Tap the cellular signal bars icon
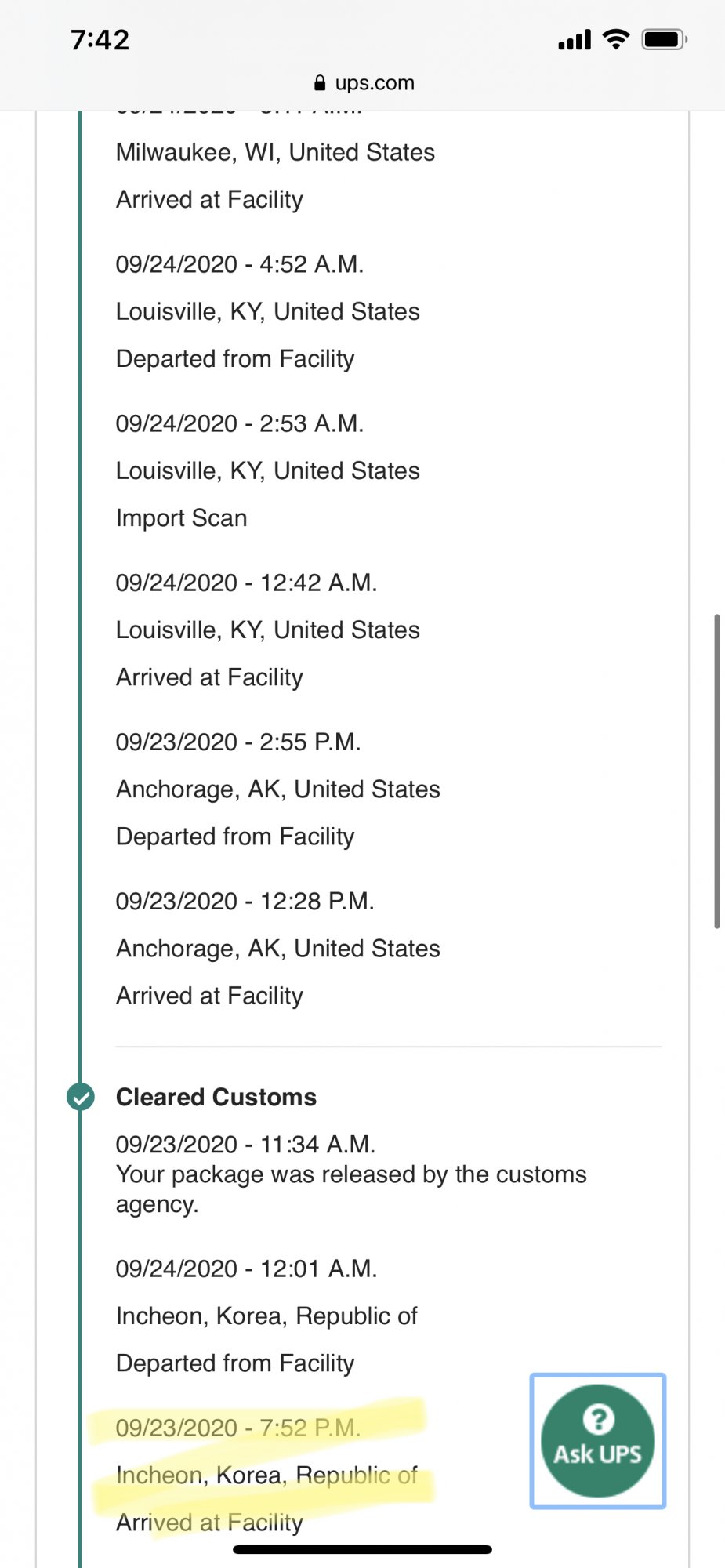The height and width of the screenshot is (1568, 725). pos(575,40)
